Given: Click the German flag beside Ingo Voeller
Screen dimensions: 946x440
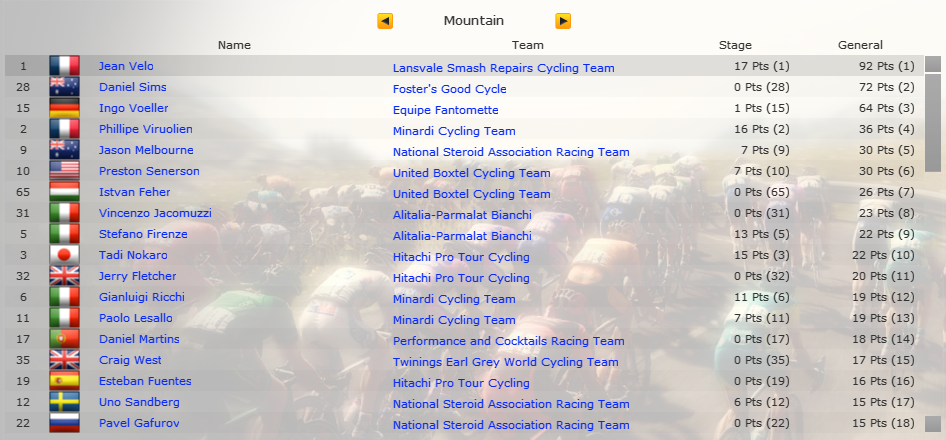Looking at the screenshot, I should 65,108.
